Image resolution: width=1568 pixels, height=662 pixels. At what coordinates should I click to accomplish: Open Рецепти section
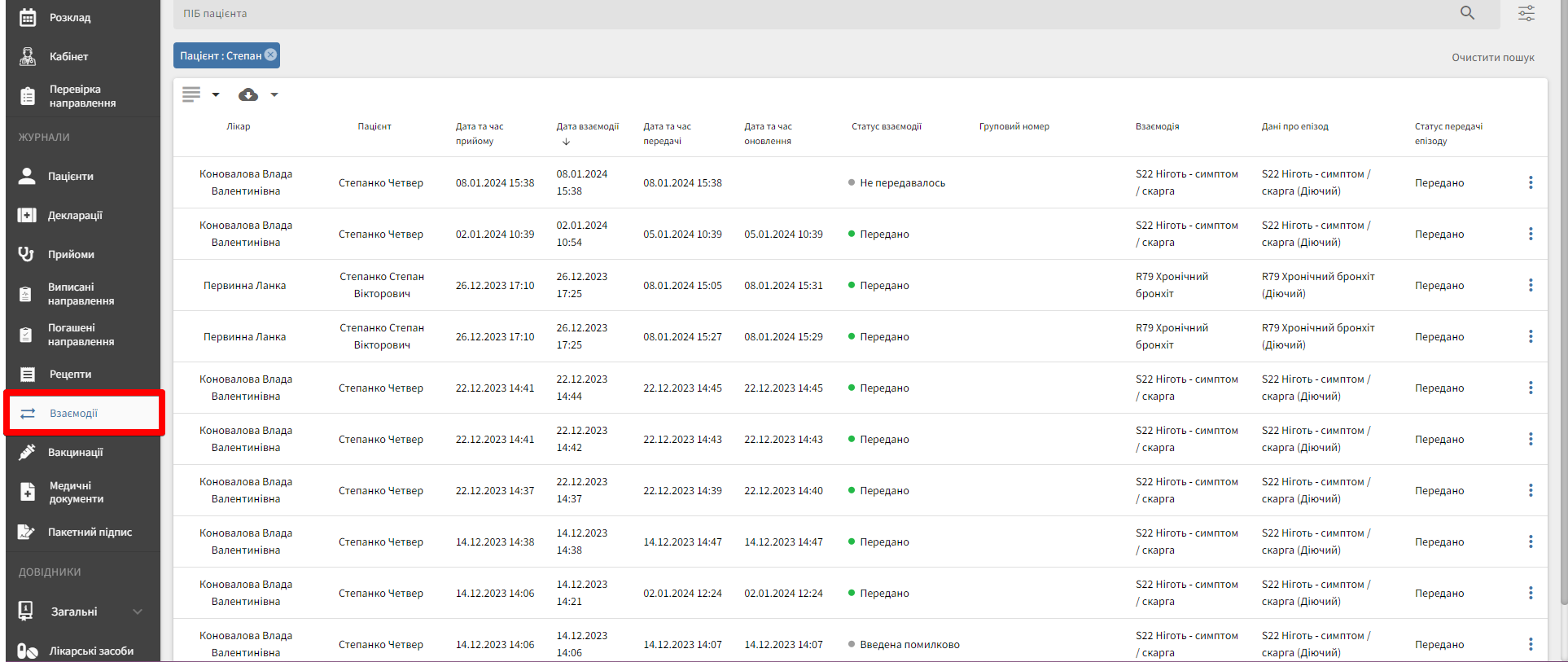(x=70, y=374)
